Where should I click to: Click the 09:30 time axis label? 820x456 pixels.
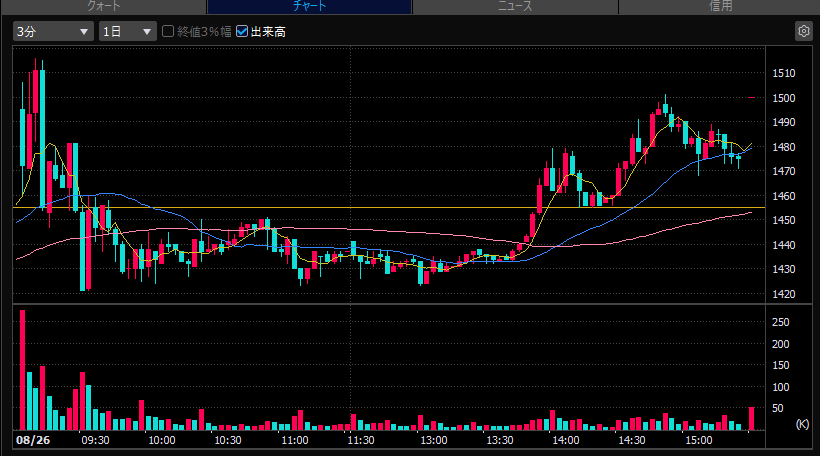(95, 440)
